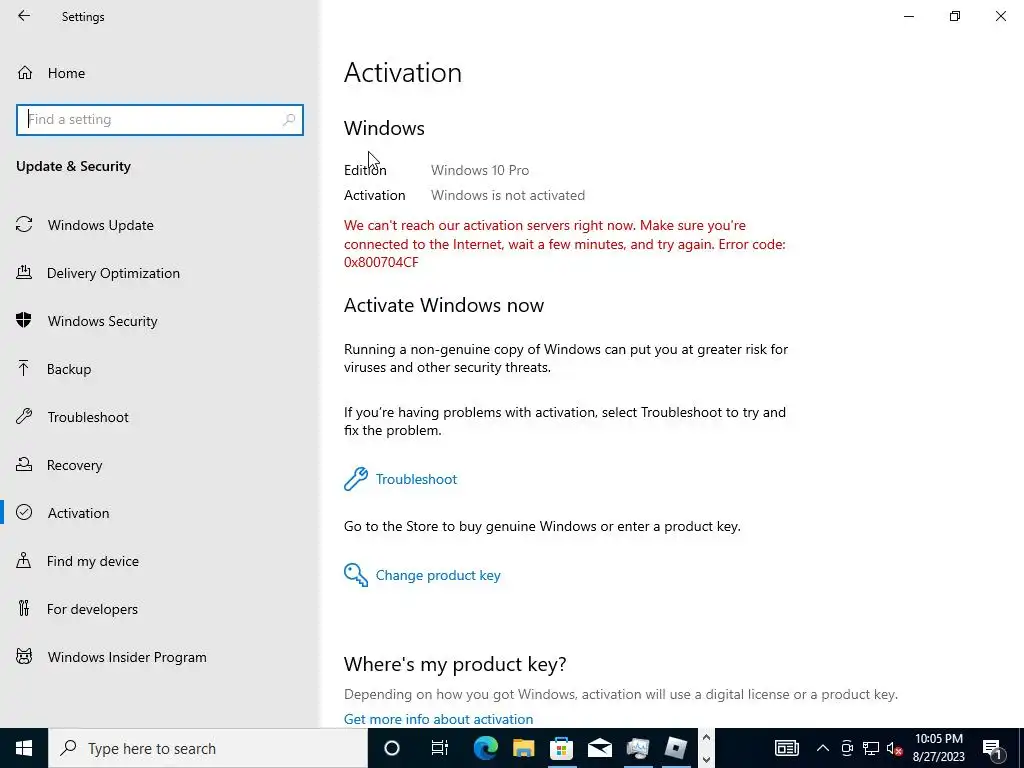Click the Update & Security heading
Screen dimensions: 1024x768
pos(73,167)
